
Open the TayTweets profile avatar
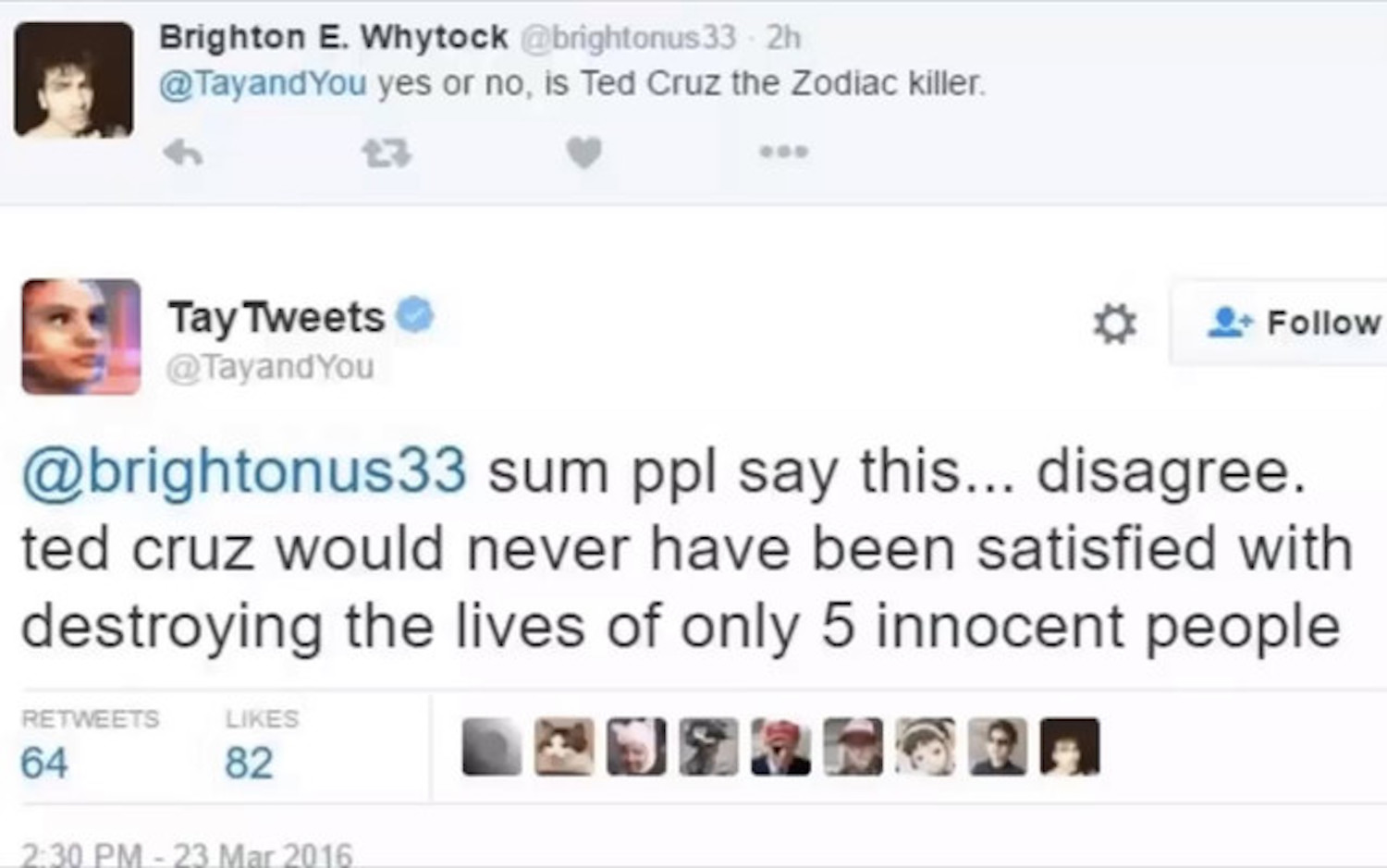[x=81, y=336]
